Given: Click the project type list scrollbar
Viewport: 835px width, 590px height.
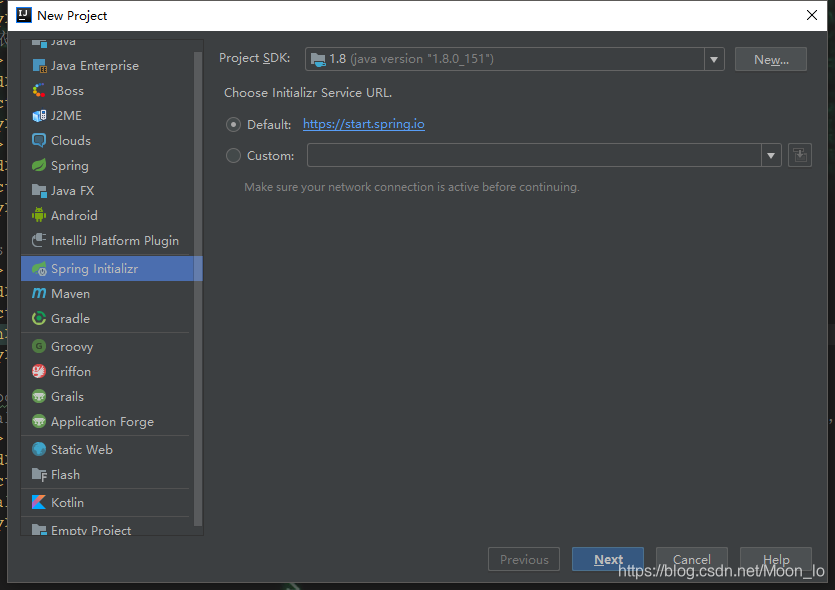Looking at the screenshot, I should click(x=198, y=288).
